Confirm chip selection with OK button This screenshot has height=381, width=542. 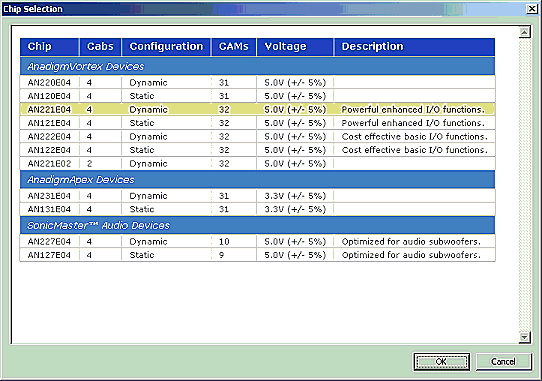pyautogui.click(x=441, y=362)
